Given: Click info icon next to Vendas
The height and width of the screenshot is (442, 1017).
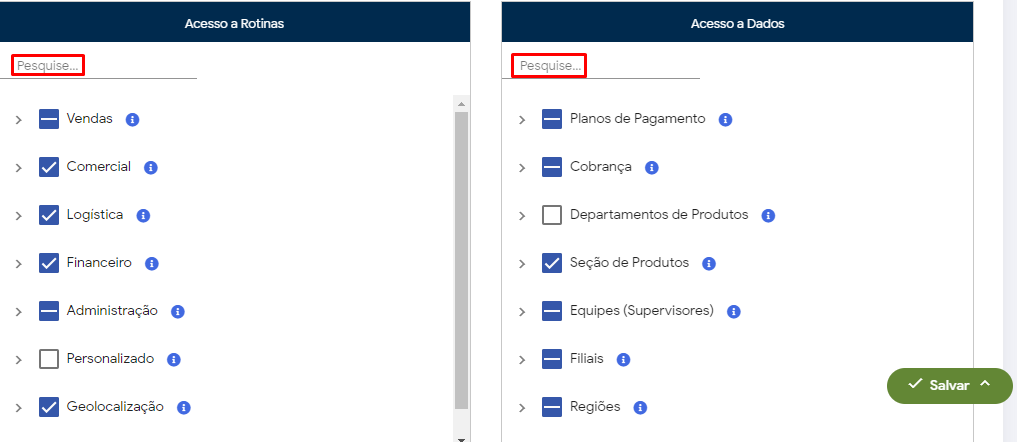Looking at the screenshot, I should [132, 119].
